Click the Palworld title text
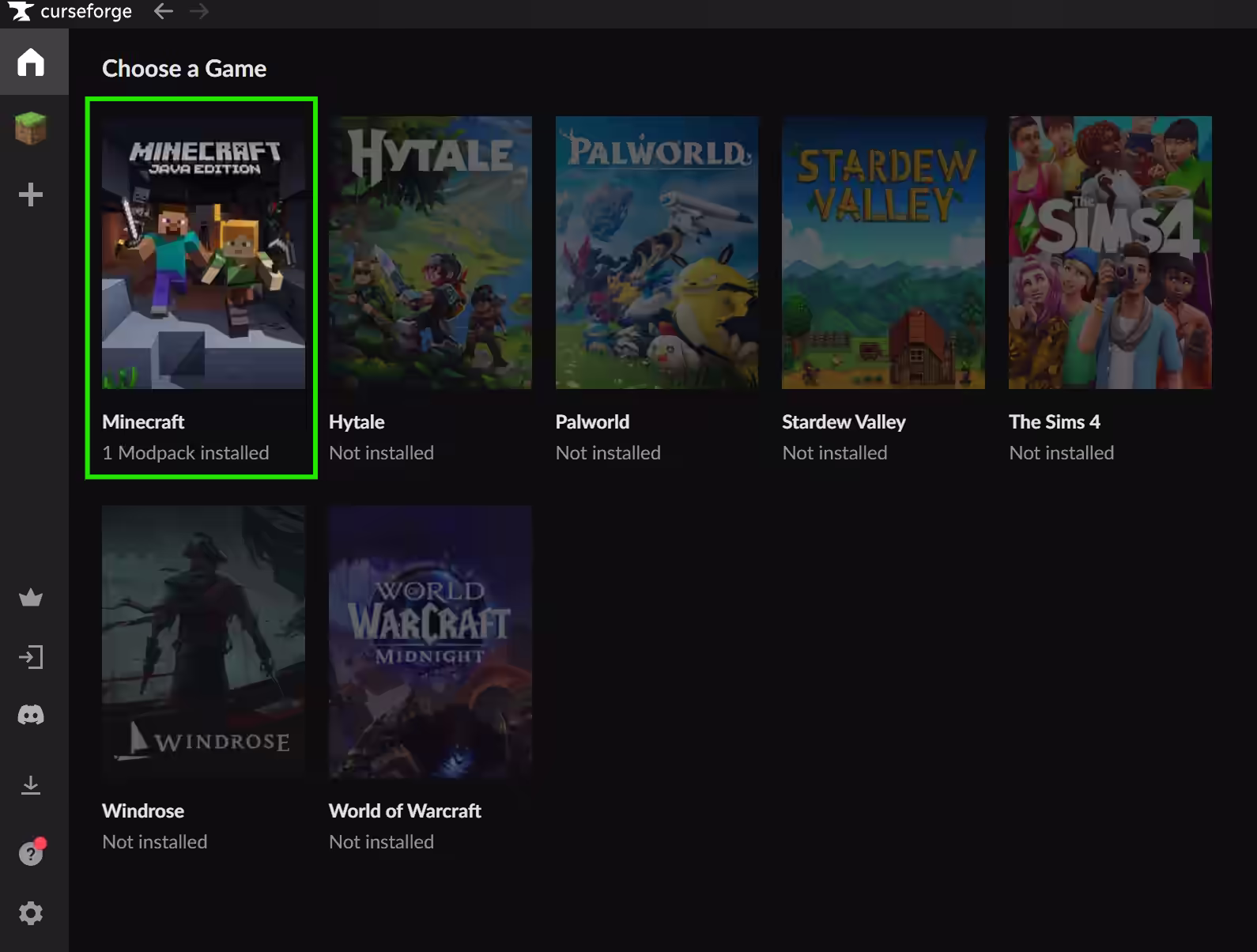The width and height of the screenshot is (1257, 952). [592, 422]
